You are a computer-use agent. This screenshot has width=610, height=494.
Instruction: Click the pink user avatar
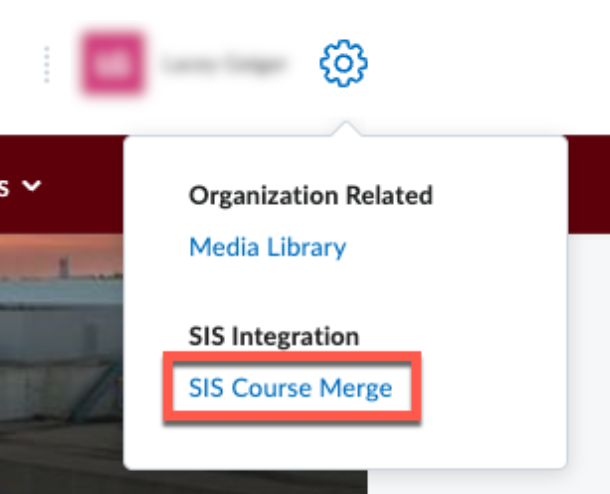coord(112,64)
